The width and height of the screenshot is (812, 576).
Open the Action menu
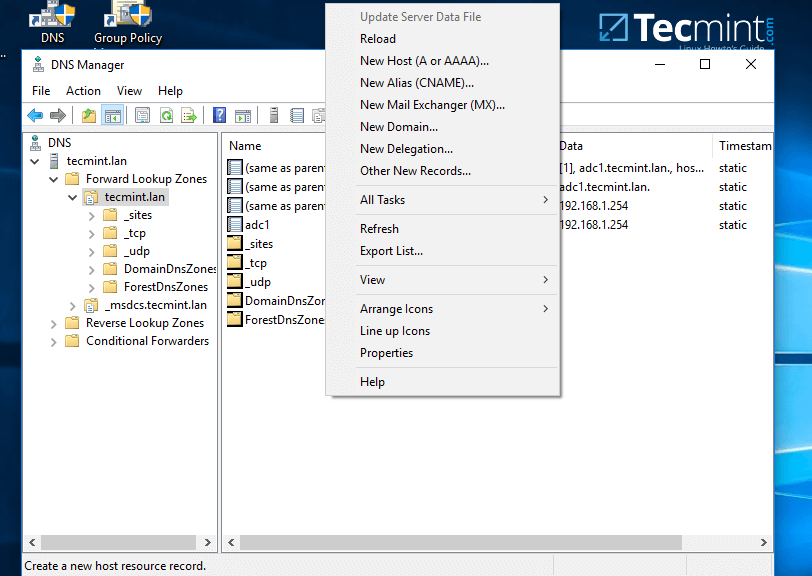click(83, 90)
